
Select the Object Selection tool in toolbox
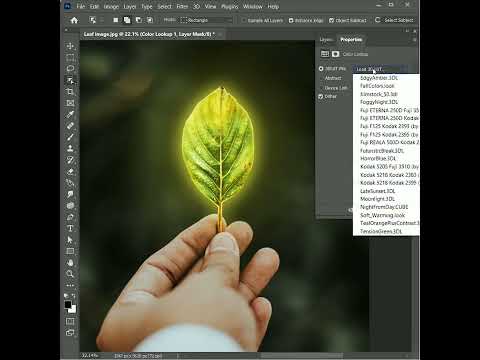pyautogui.click(x=70, y=80)
